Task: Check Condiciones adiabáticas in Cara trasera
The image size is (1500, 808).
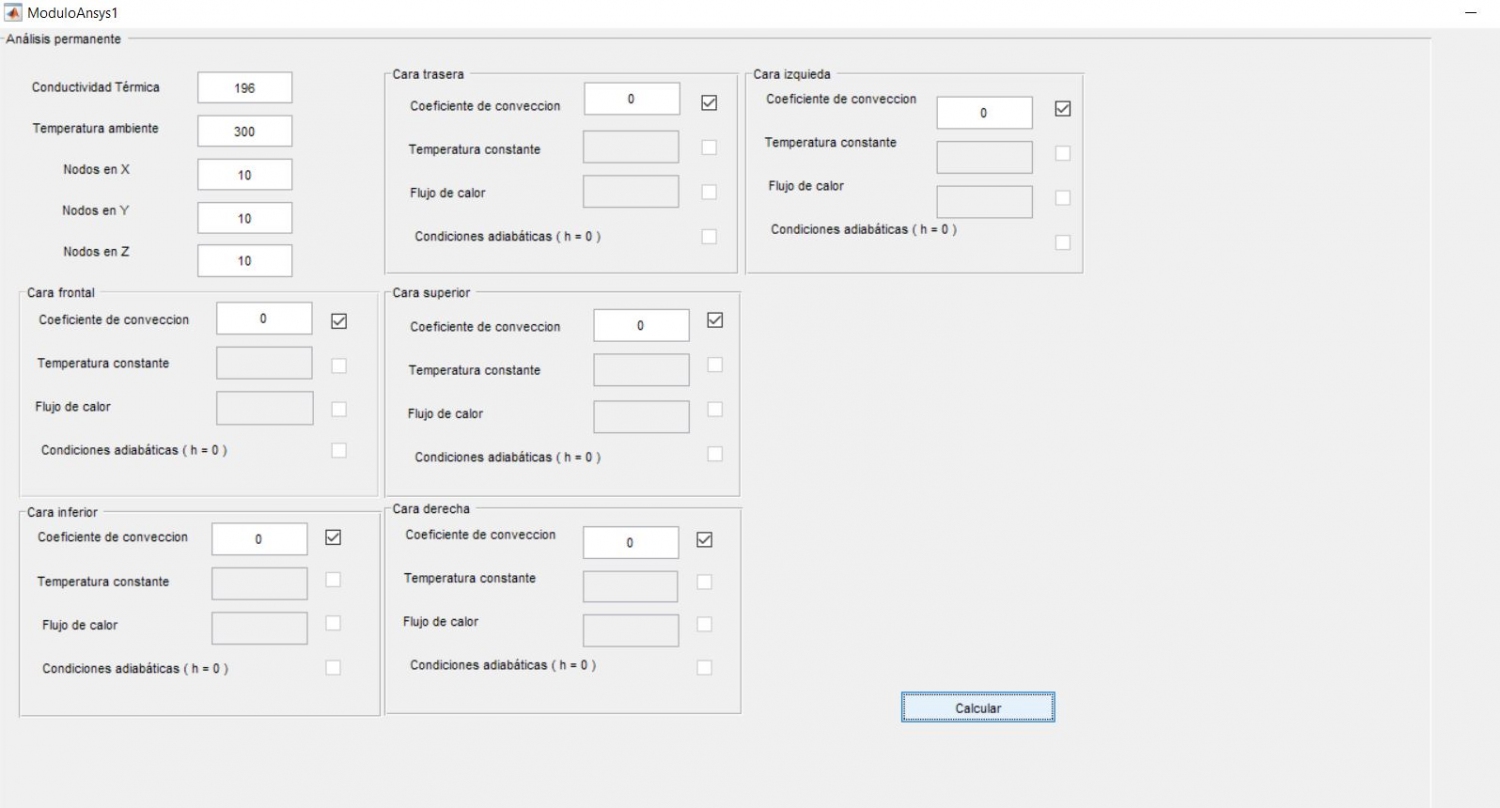Action: (x=709, y=237)
